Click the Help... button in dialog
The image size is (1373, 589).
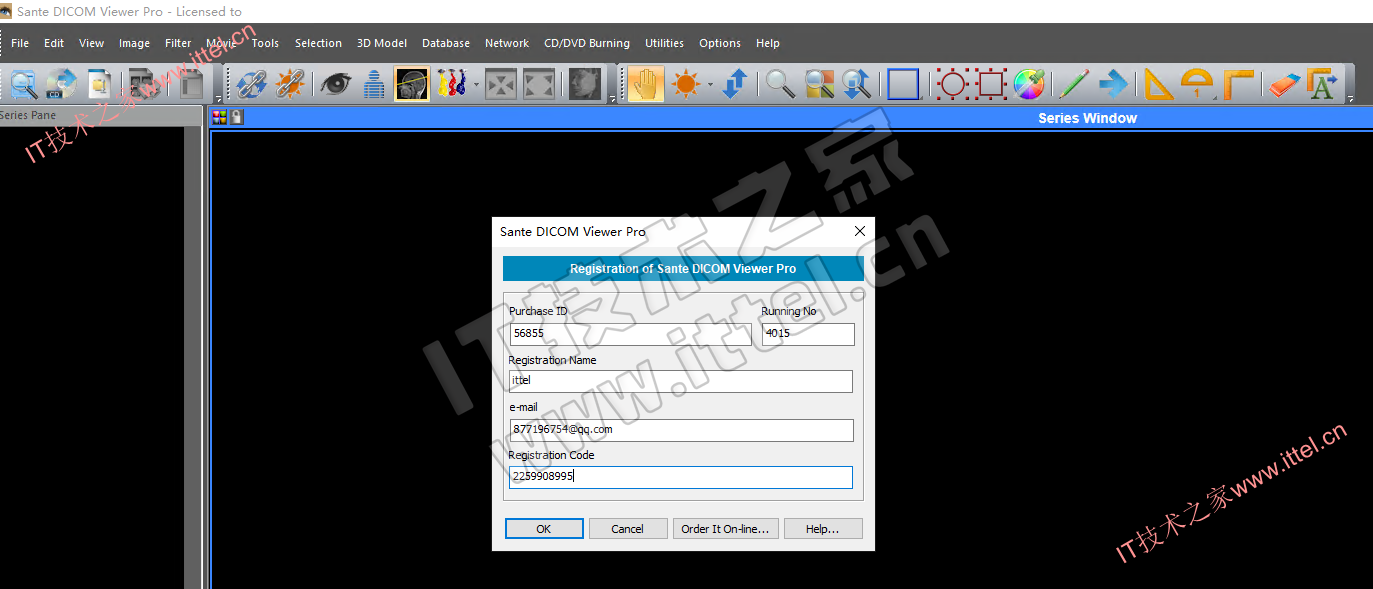(823, 529)
